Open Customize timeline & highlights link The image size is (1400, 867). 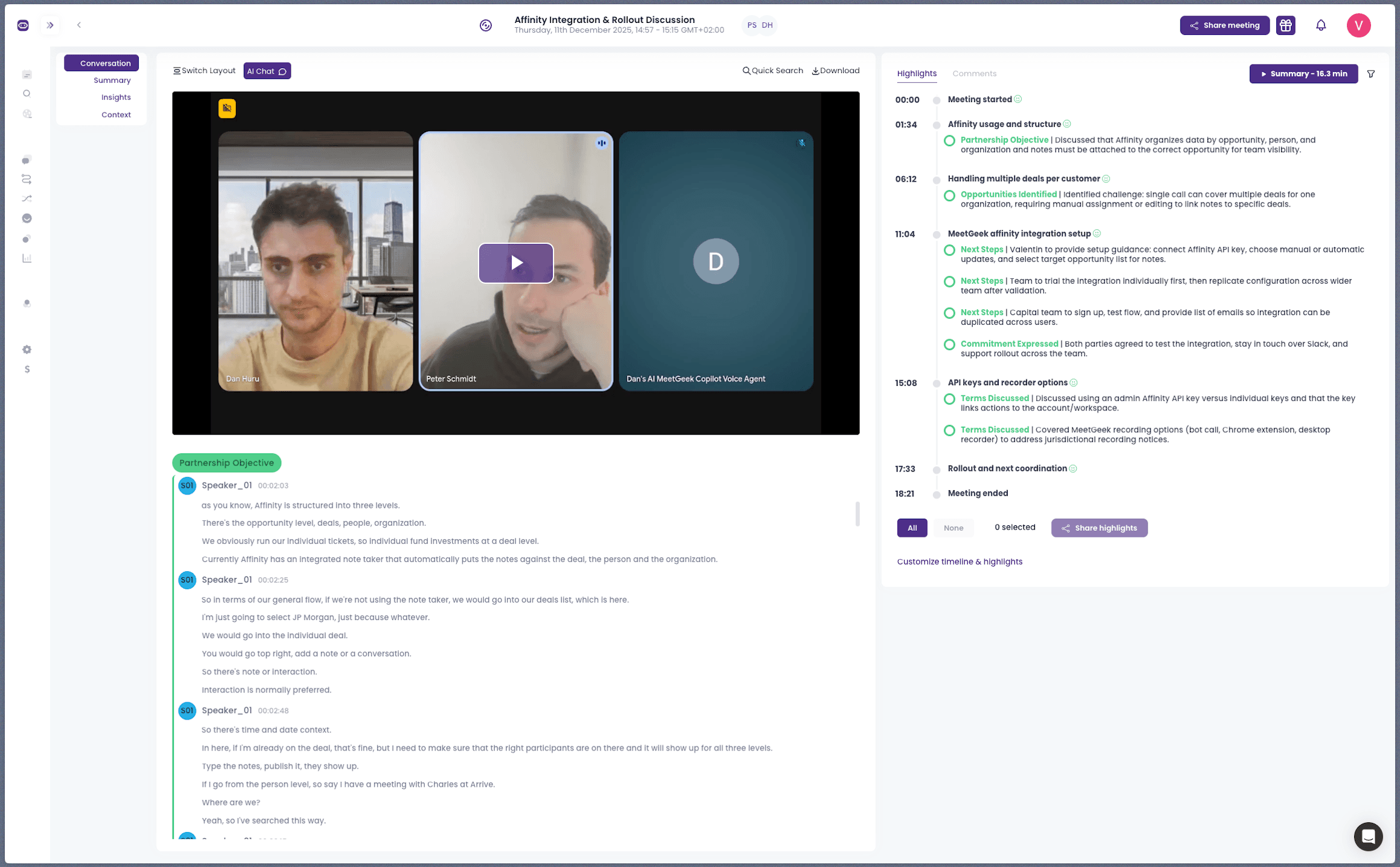coord(959,561)
